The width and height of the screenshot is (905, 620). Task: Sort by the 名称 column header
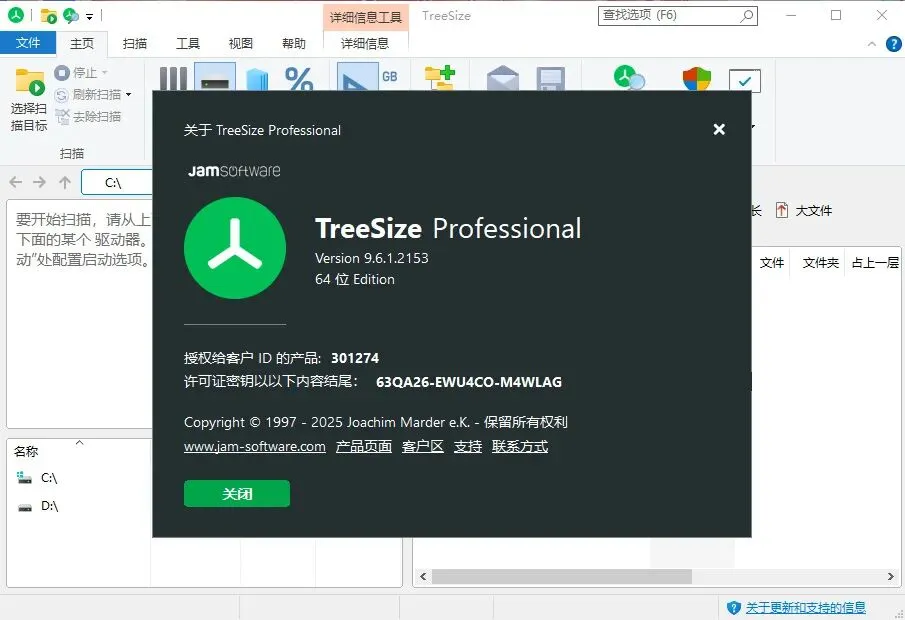[x=26, y=451]
